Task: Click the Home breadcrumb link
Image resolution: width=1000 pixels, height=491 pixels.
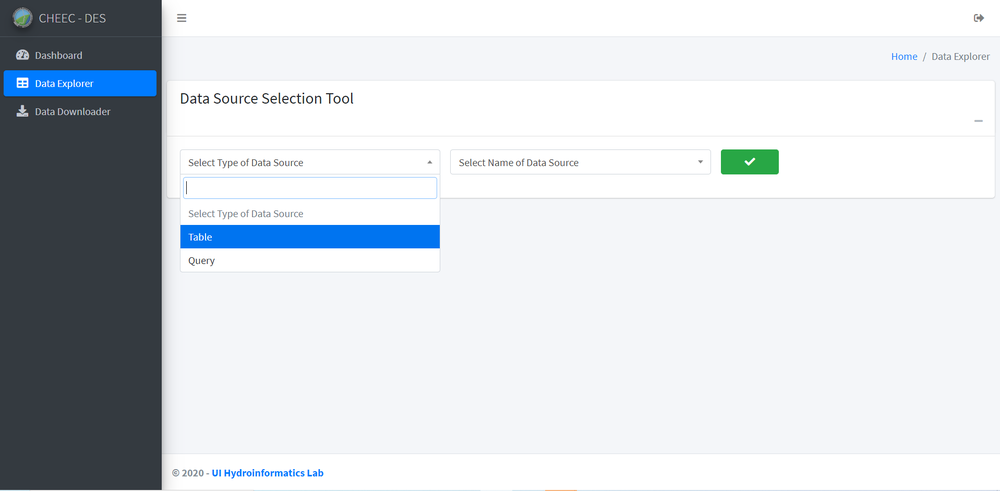Action: click(x=904, y=57)
